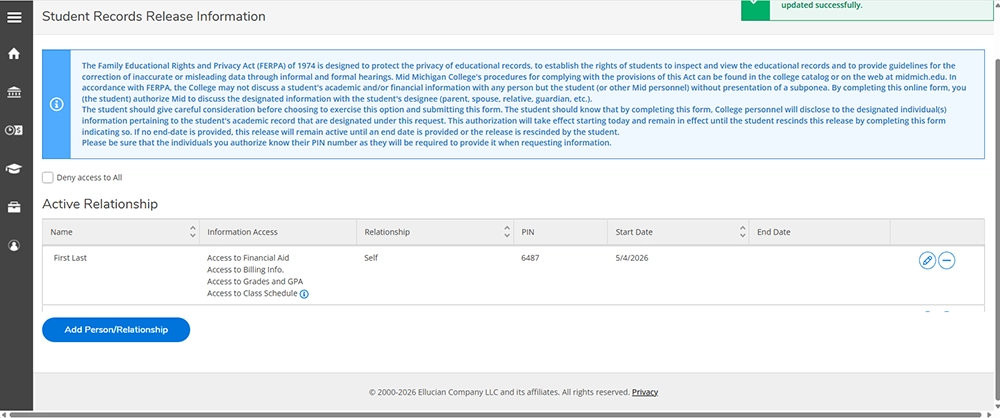Sort table by Relationship column arrows
The width and height of the screenshot is (1000, 418).
(x=507, y=232)
